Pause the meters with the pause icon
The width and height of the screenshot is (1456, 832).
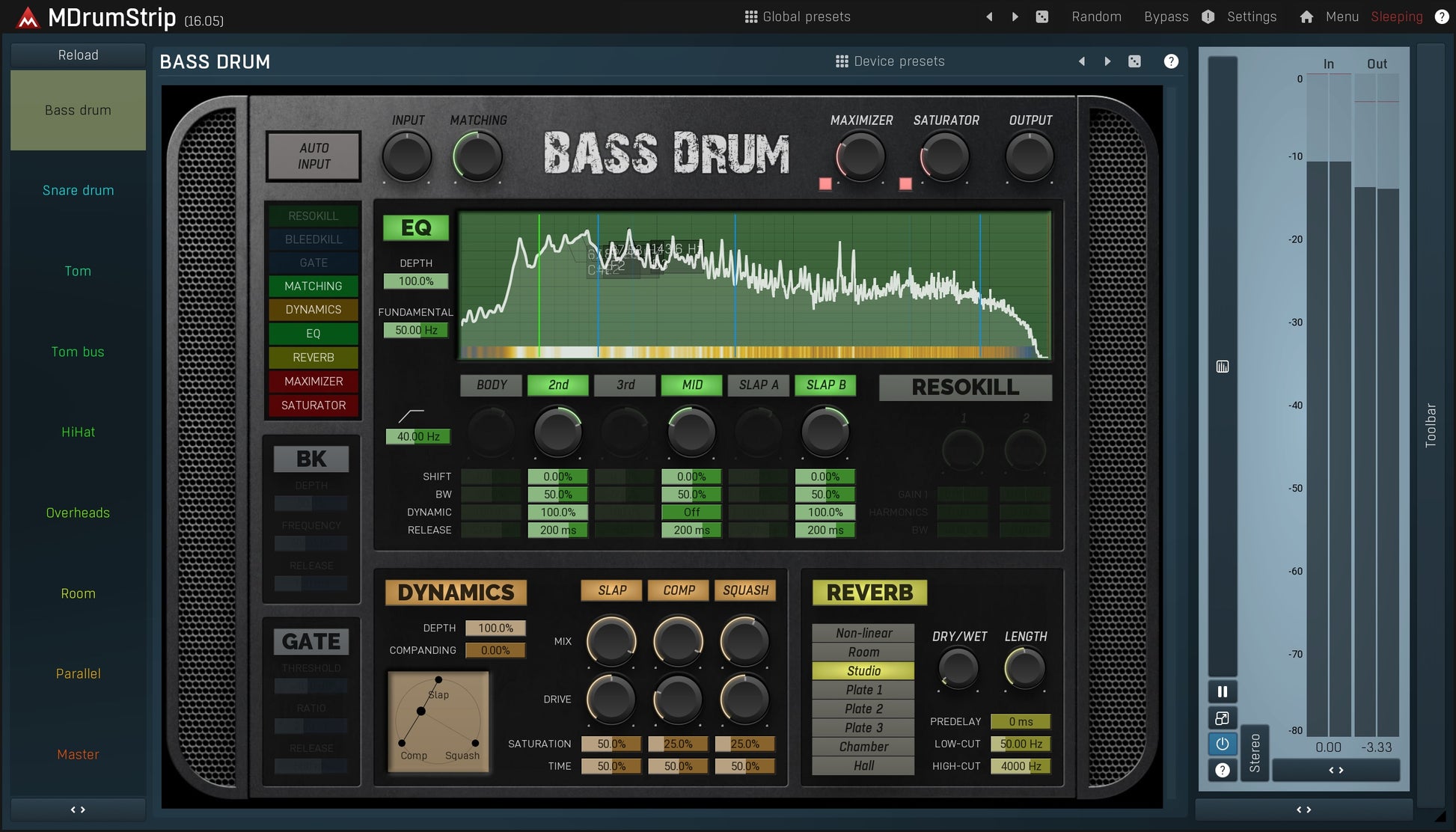[x=1222, y=692]
